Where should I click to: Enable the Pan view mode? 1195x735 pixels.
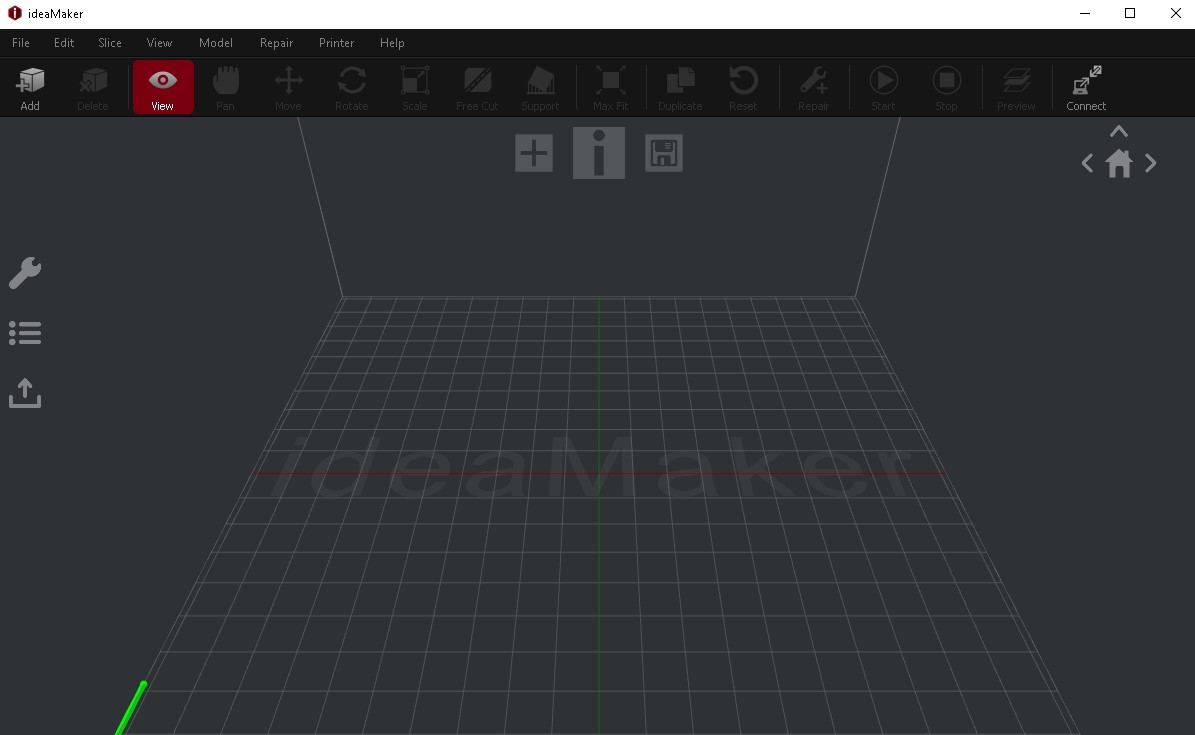[x=225, y=86]
